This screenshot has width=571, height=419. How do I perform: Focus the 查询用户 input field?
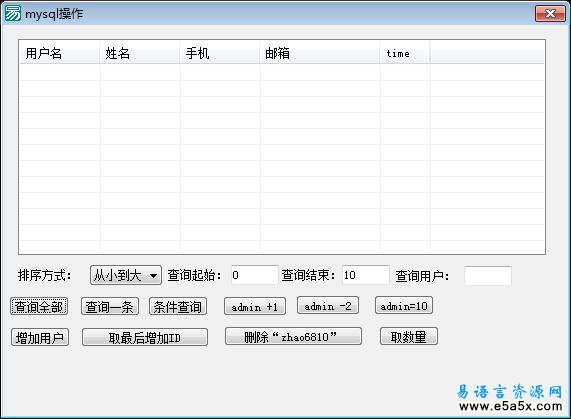(x=488, y=276)
